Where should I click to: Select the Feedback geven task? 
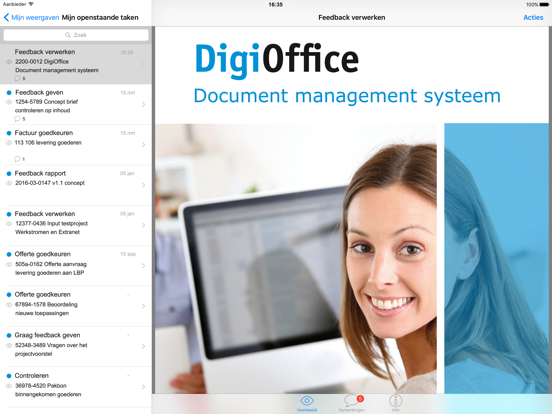click(76, 105)
